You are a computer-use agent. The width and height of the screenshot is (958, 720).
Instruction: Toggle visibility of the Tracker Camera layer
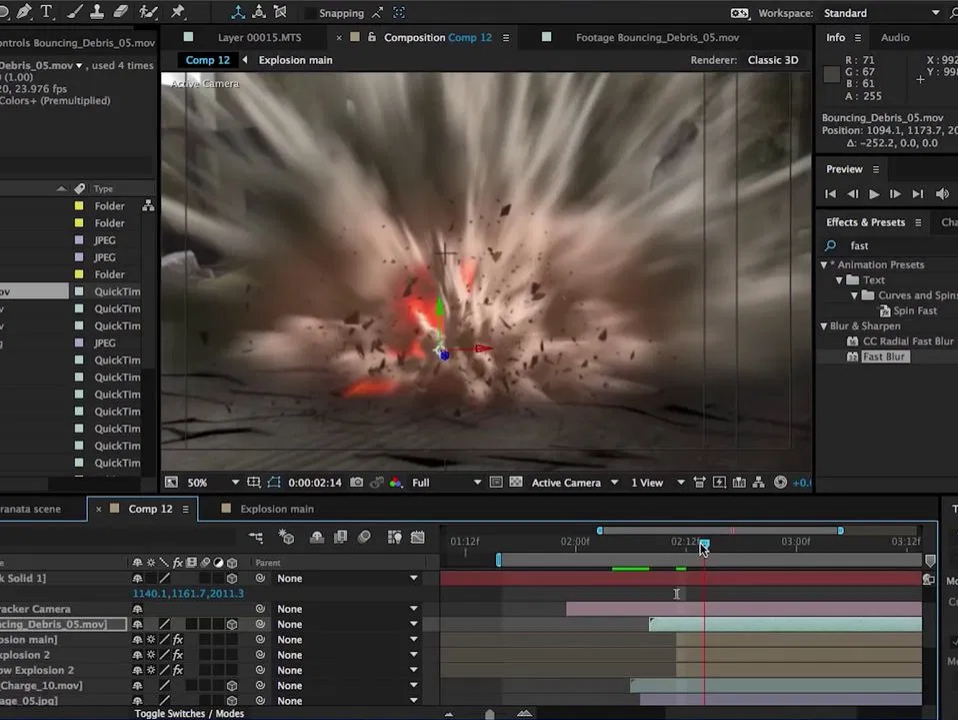138,609
